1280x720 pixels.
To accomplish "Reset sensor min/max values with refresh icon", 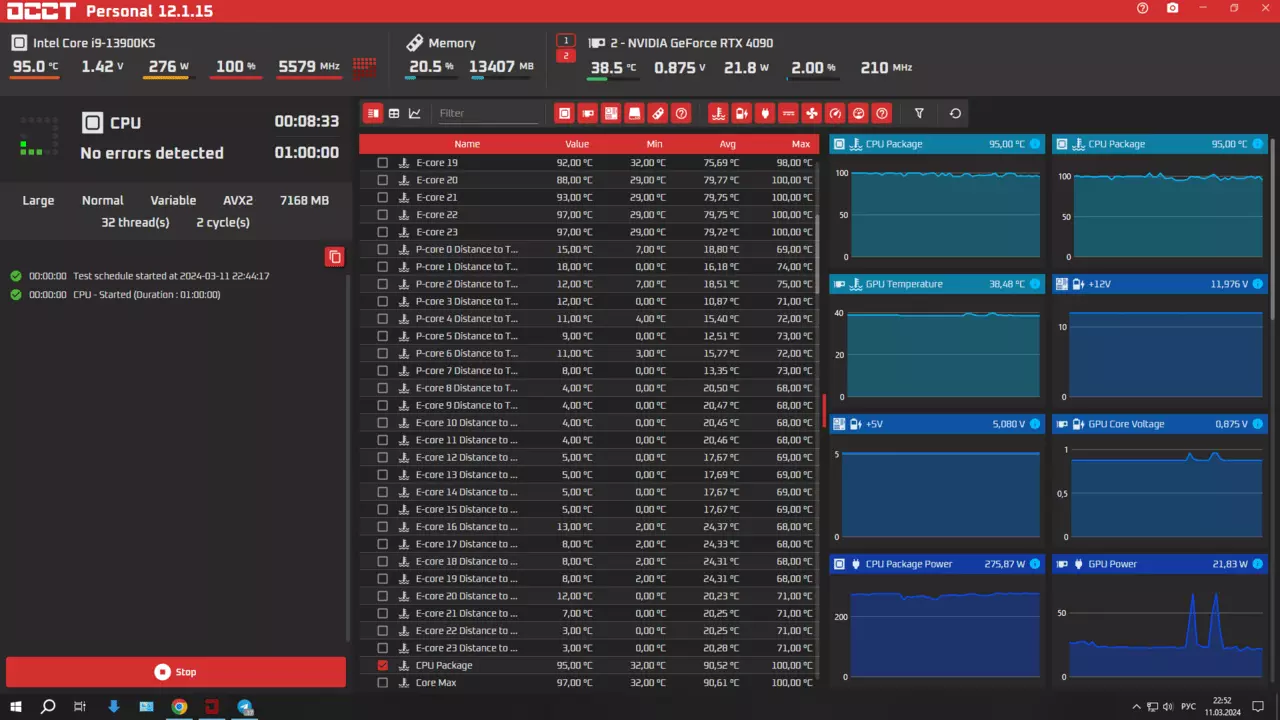I will pos(955,113).
